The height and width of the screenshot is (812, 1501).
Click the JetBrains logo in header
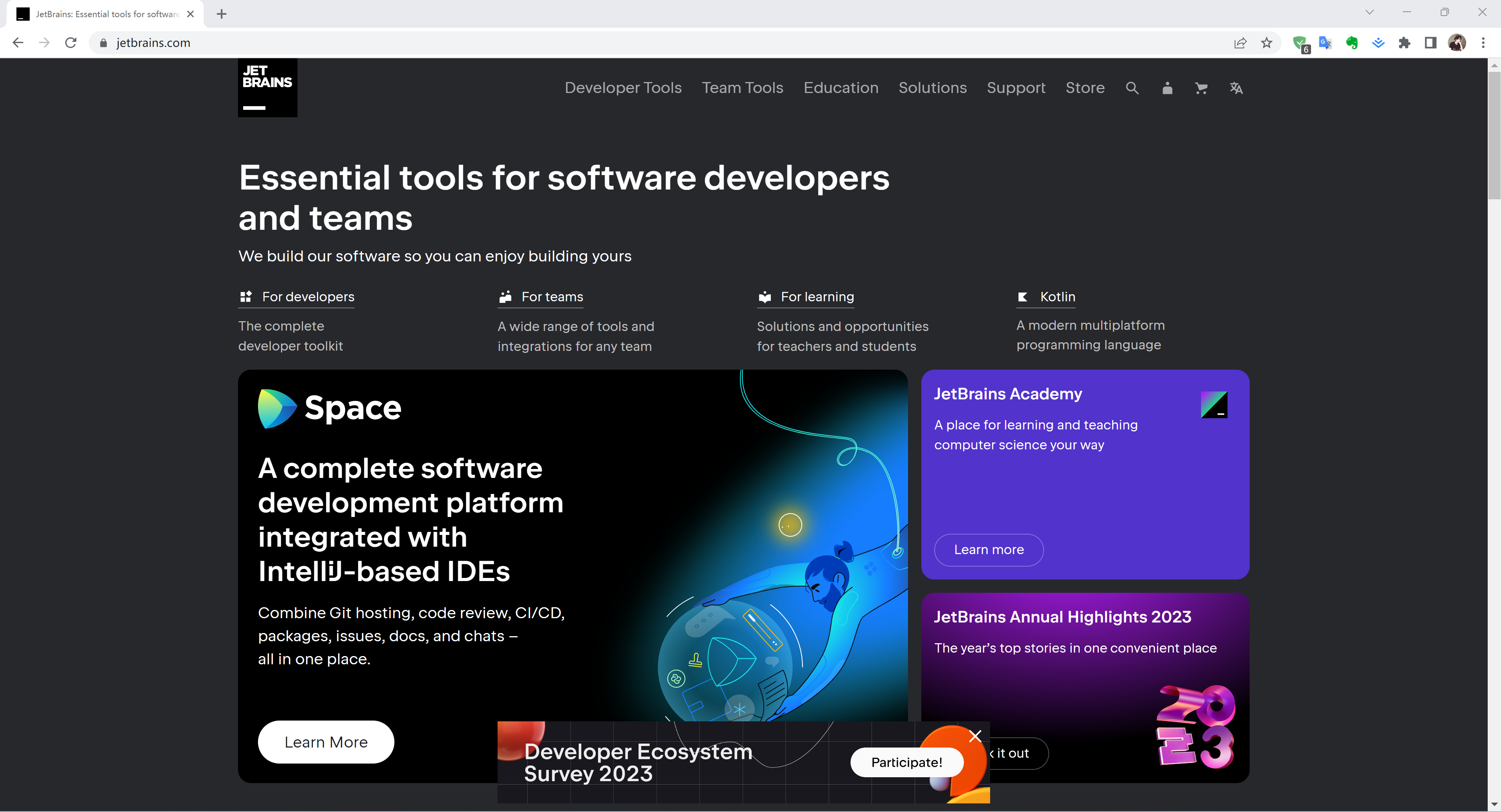[x=267, y=88]
